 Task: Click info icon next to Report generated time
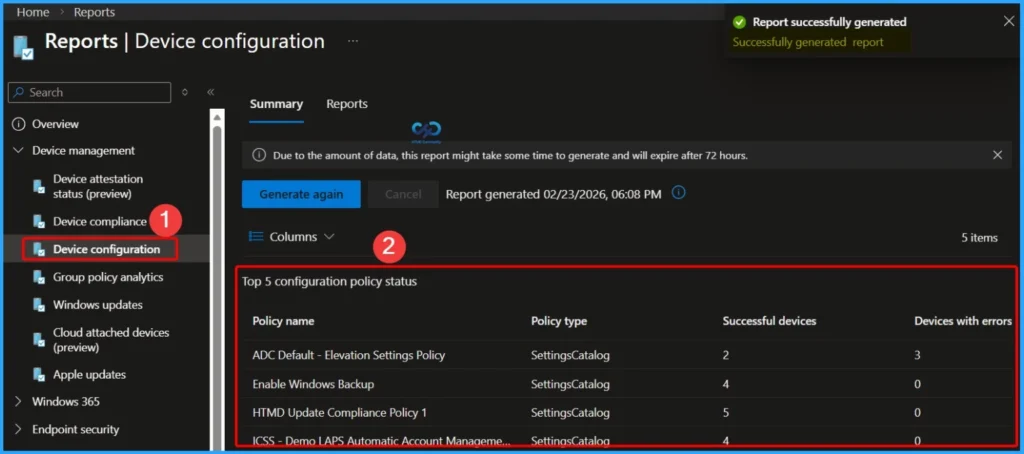coord(679,193)
